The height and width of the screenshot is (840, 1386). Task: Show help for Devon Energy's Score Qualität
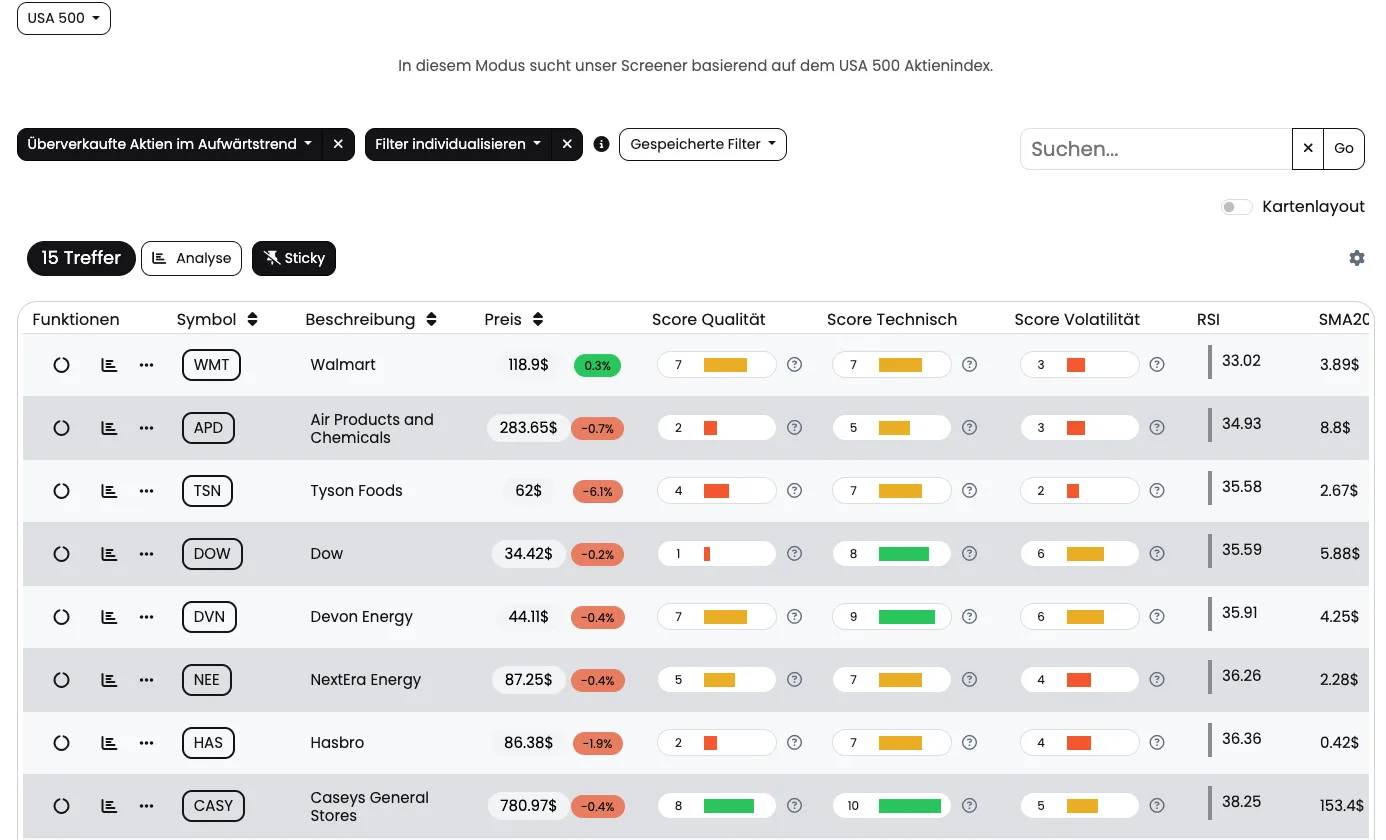[795, 617]
